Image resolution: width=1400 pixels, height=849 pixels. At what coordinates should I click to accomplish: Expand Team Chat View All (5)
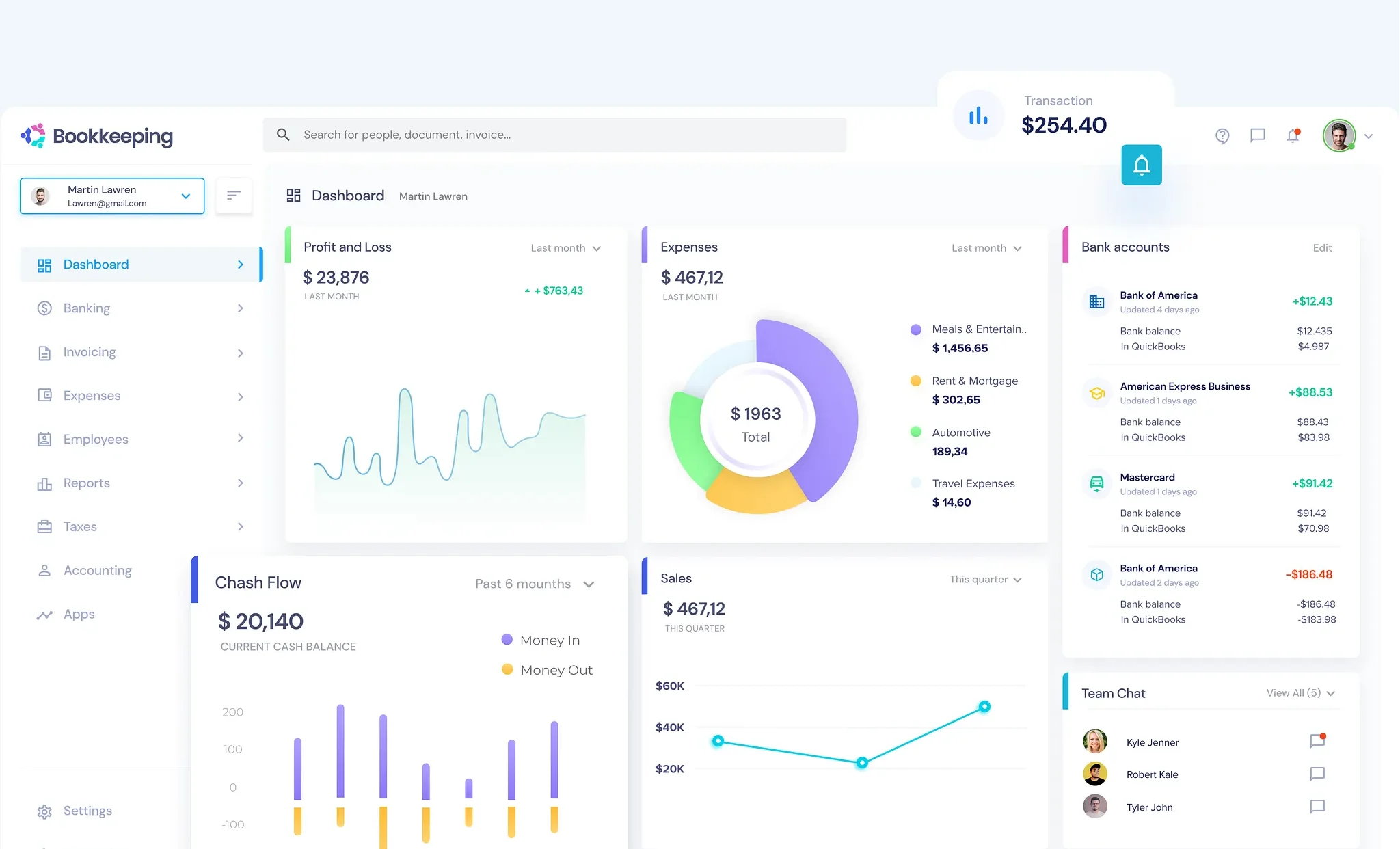(x=1300, y=693)
